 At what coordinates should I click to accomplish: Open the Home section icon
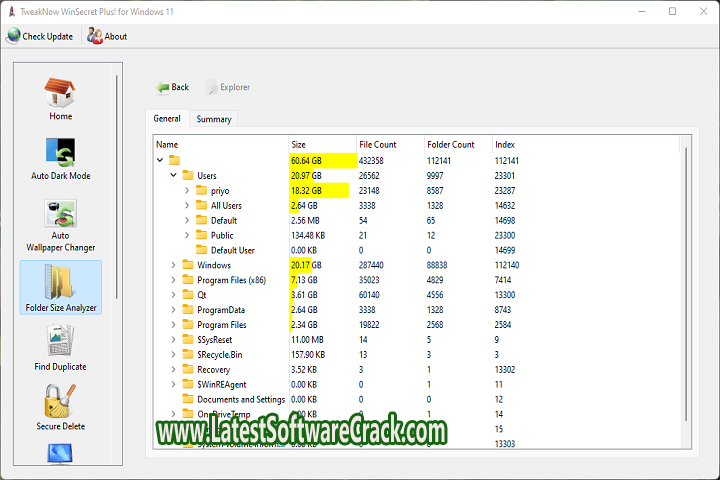(60, 93)
